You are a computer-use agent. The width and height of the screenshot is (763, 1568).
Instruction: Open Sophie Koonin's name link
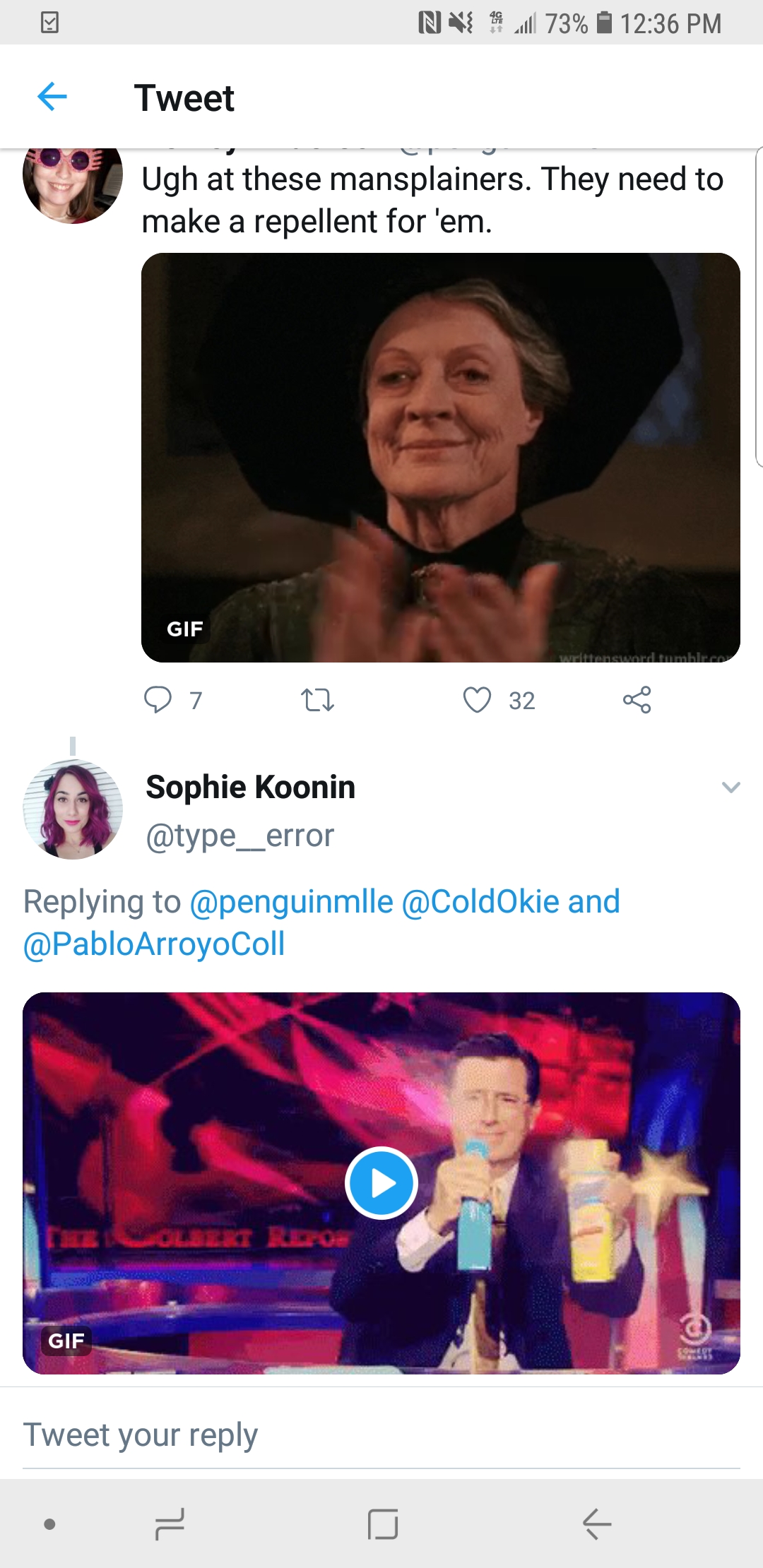pyautogui.click(x=250, y=787)
